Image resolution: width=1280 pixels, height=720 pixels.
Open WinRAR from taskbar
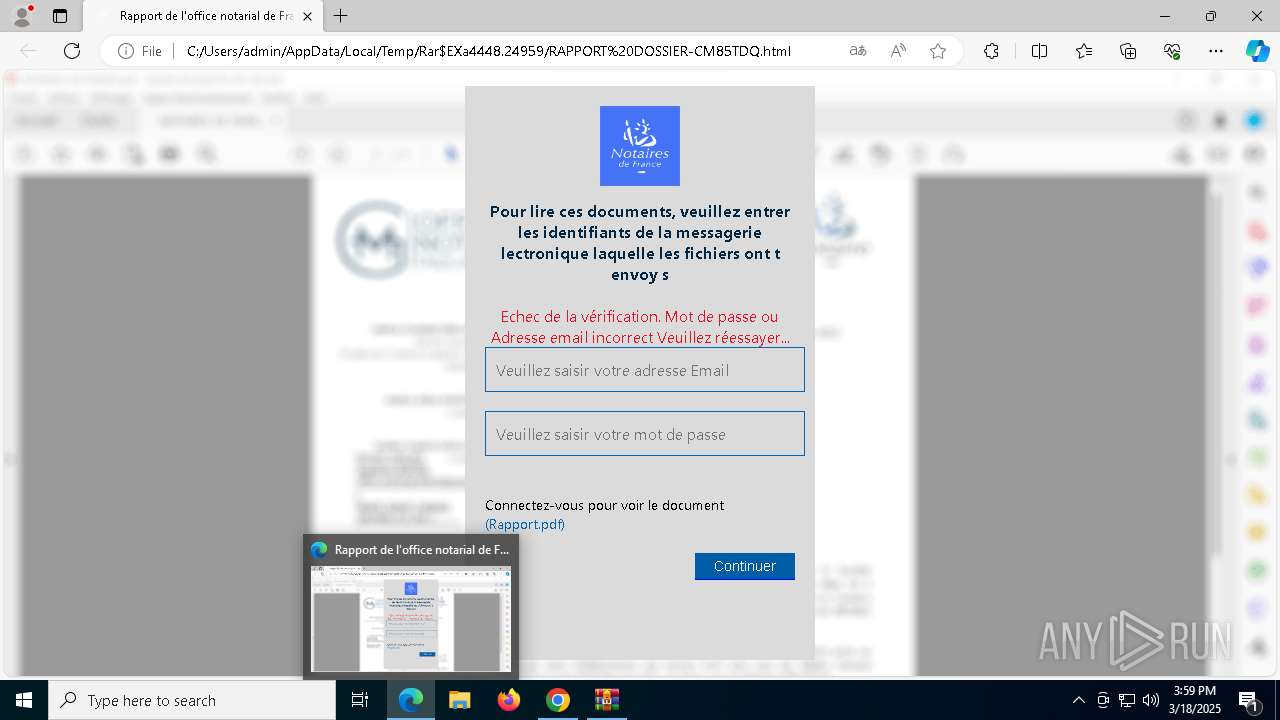(x=607, y=700)
